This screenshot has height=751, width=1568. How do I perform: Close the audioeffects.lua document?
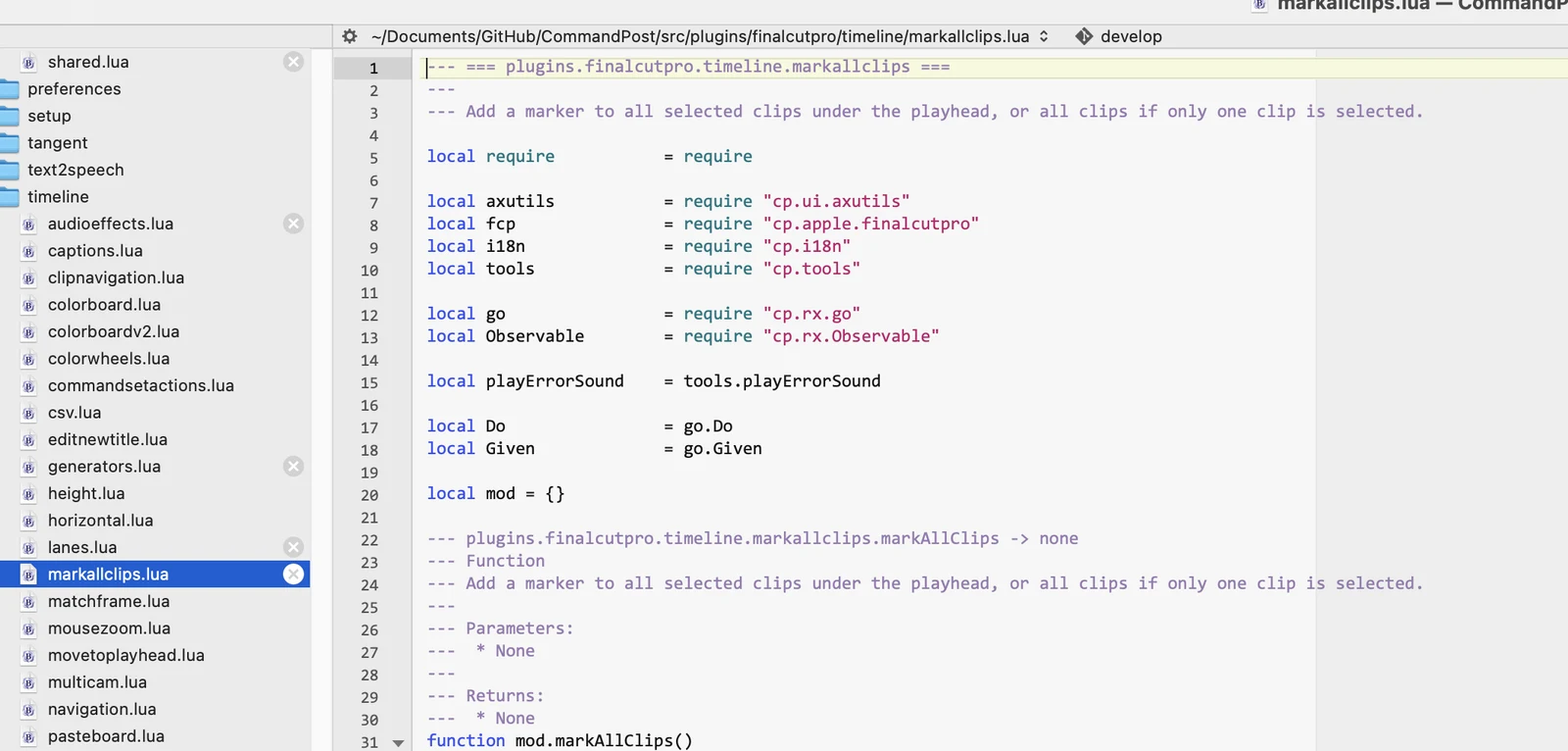[293, 224]
